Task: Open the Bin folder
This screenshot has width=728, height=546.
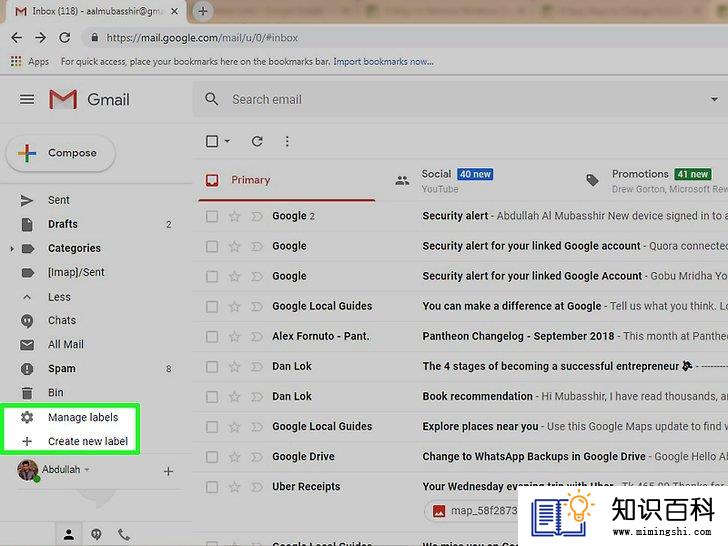Action: point(56,393)
